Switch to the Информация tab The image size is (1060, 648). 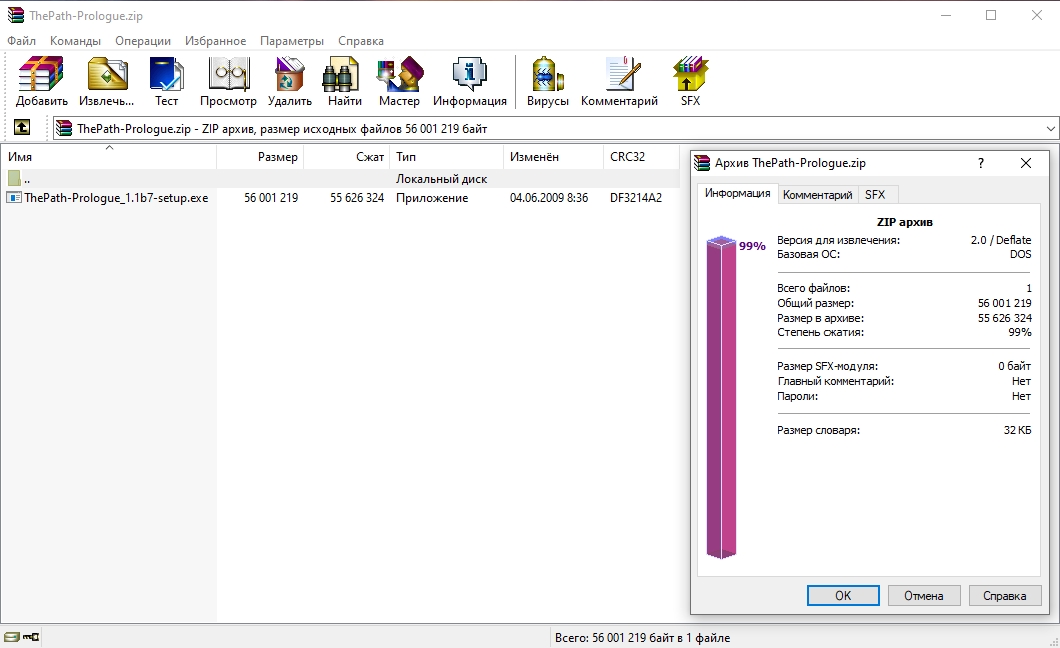click(737, 193)
